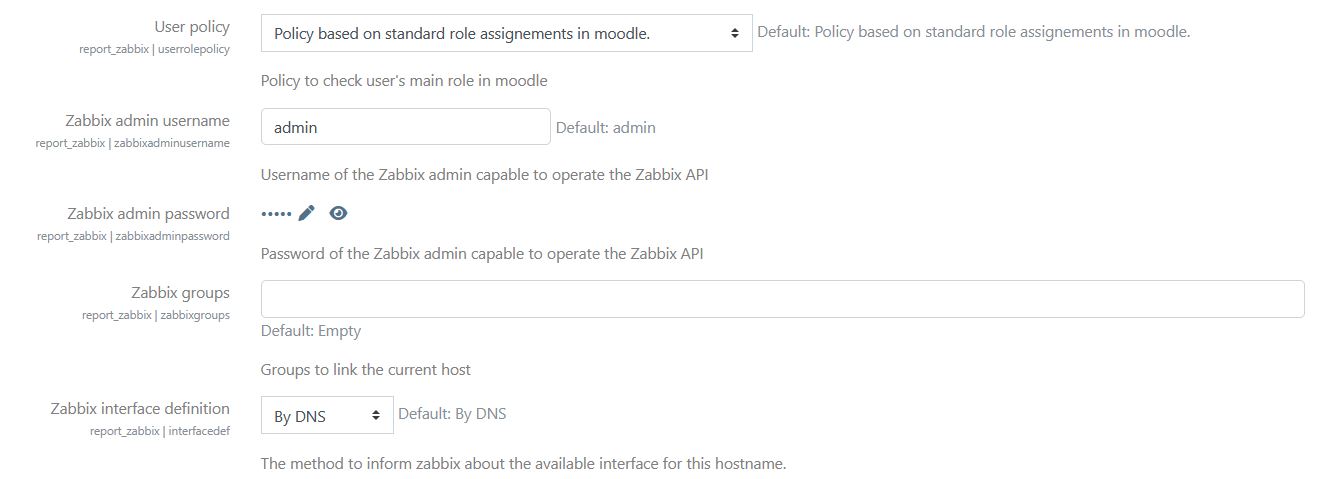The height and width of the screenshot is (479, 1320).
Task: Open the Zabbix interface definition dropdown
Action: pyautogui.click(x=327, y=415)
